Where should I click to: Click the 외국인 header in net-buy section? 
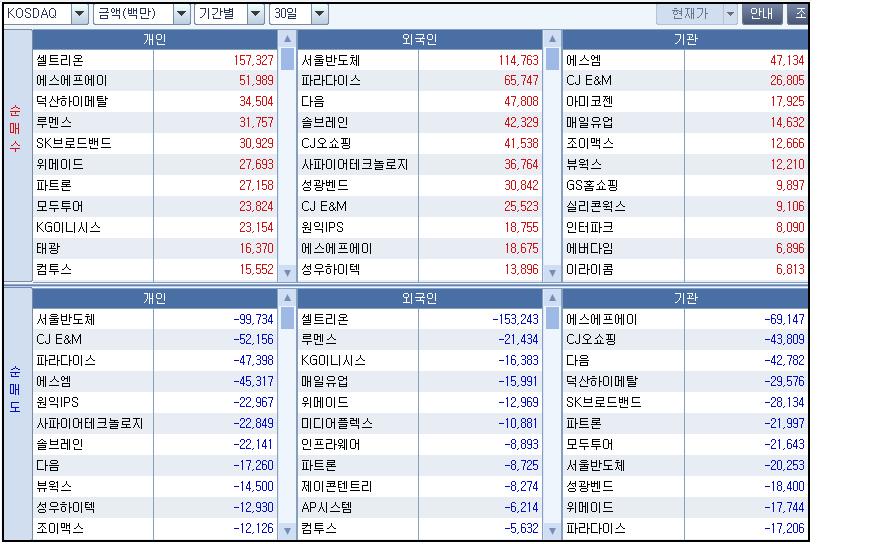coord(419,39)
